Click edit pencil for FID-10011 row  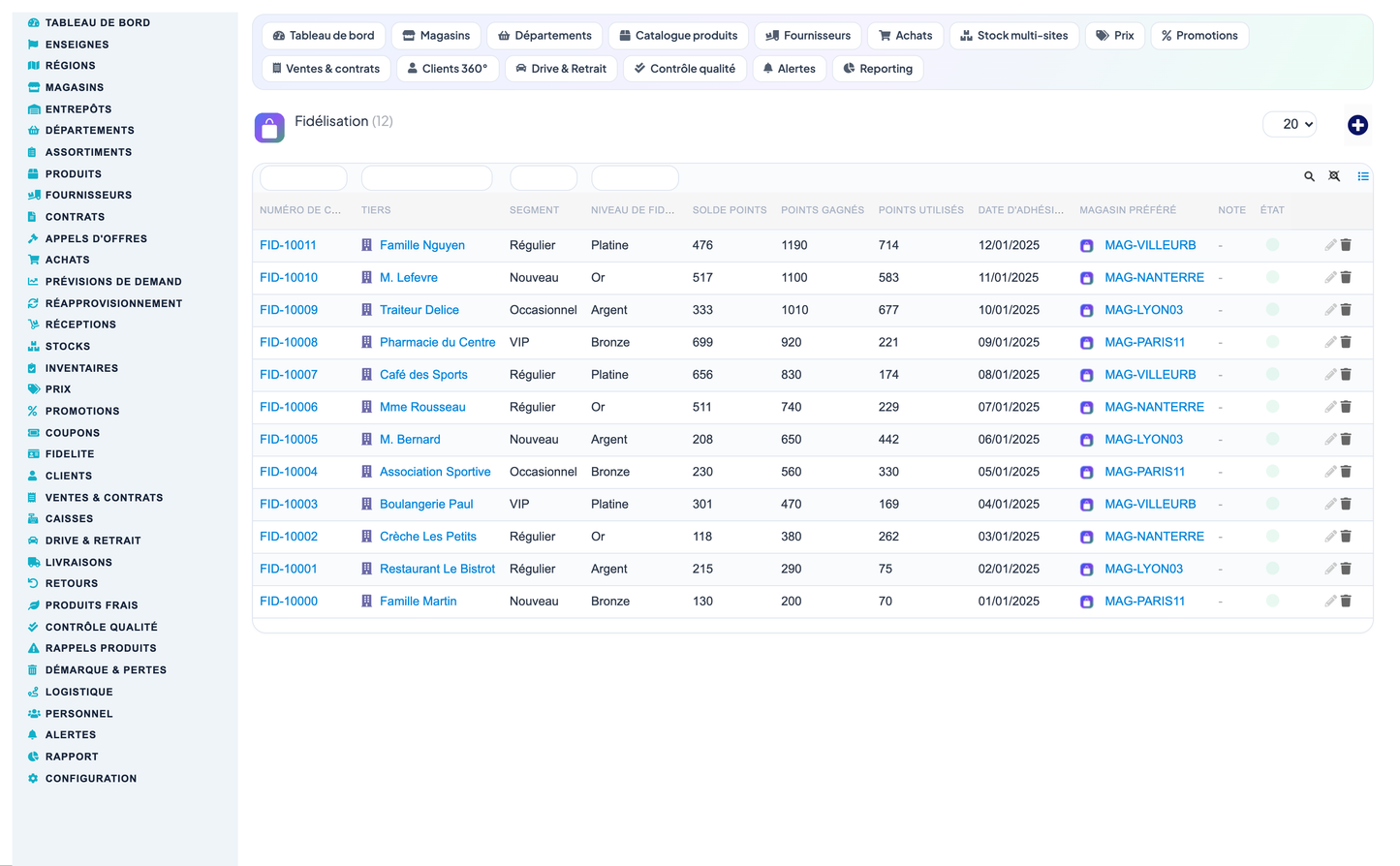point(1330,245)
